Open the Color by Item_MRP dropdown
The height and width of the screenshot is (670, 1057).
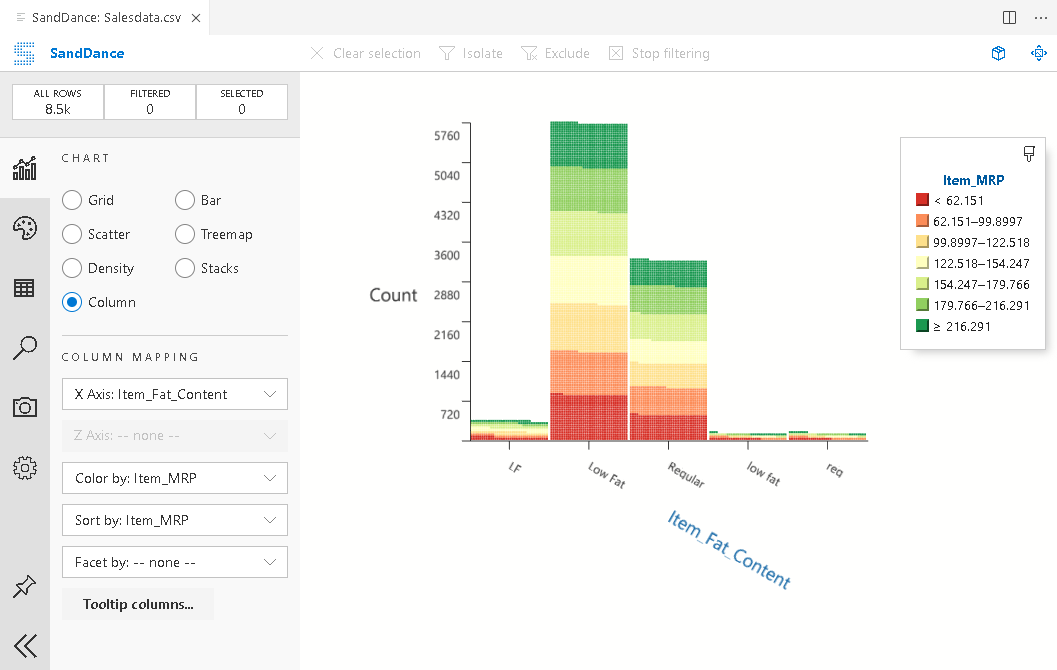175,478
